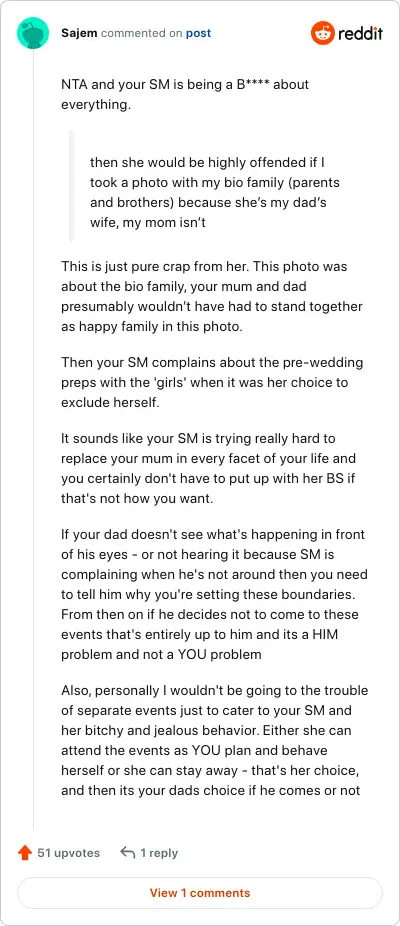Viewport: 400px width, 926px height.
Task: Click the gray blockquote bar beside the quote
Action: tap(71, 186)
